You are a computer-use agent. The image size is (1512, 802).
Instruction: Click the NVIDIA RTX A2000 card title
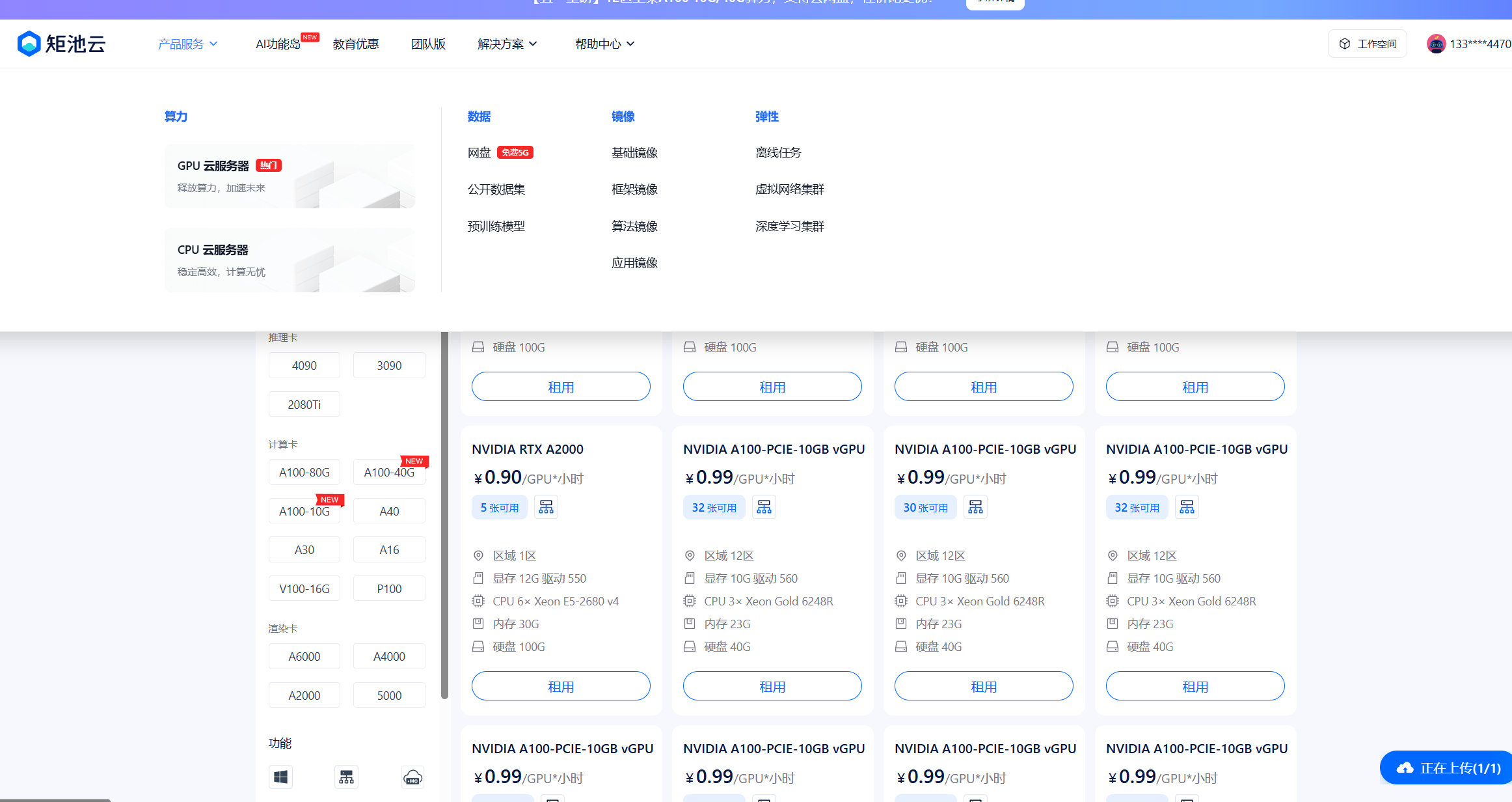tap(528, 449)
